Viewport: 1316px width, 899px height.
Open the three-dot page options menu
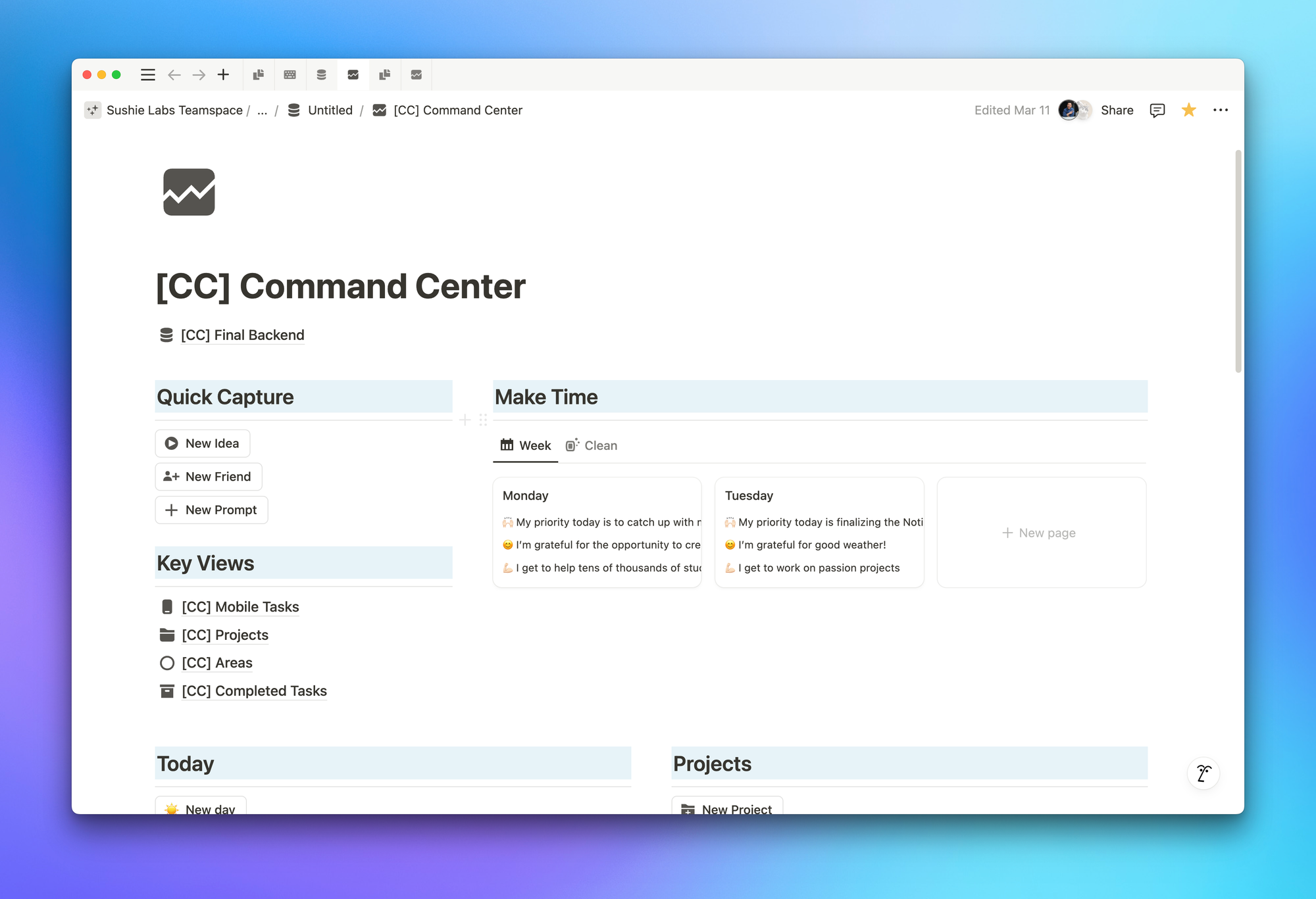[1220, 110]
